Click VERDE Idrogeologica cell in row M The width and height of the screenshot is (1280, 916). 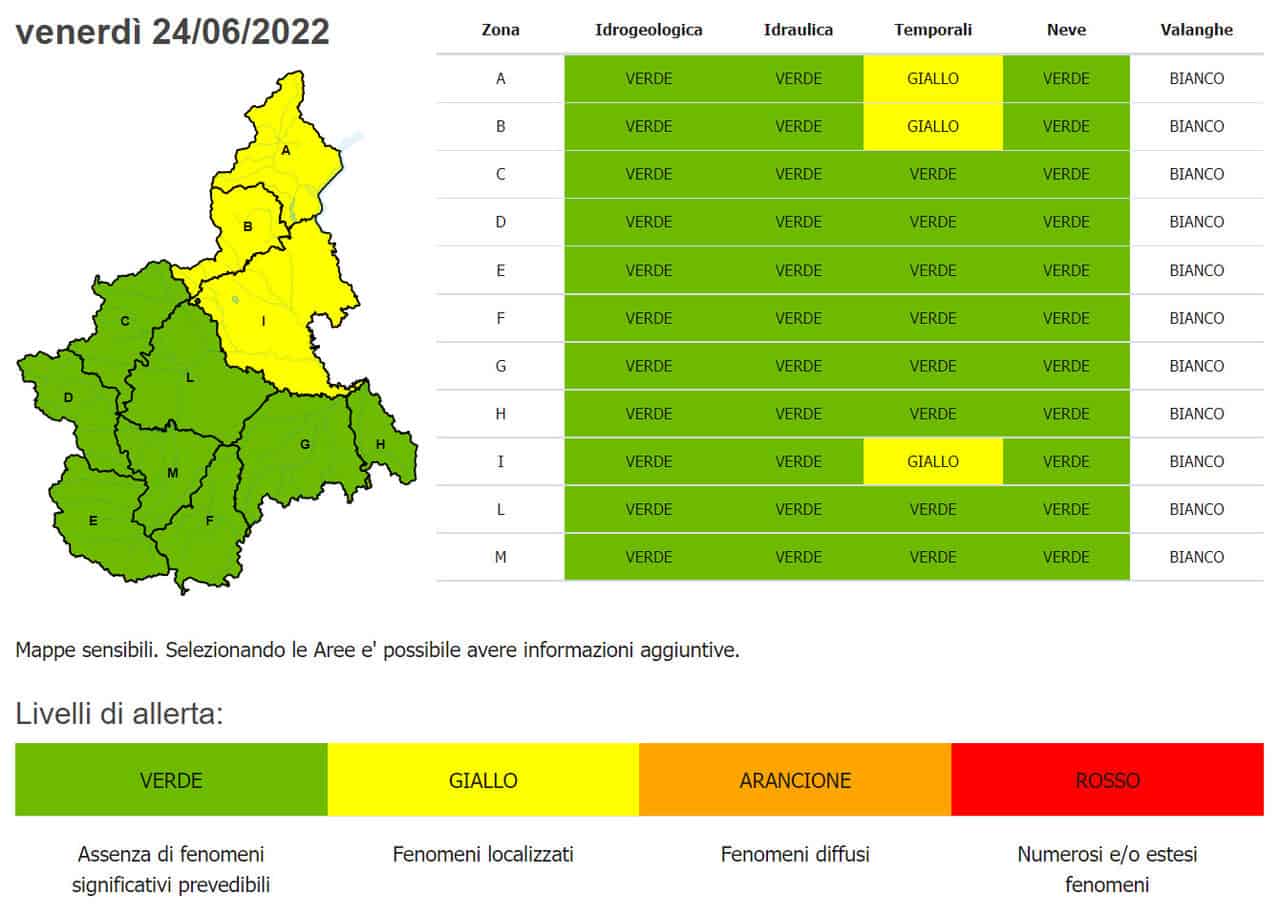tap(648, 557)
